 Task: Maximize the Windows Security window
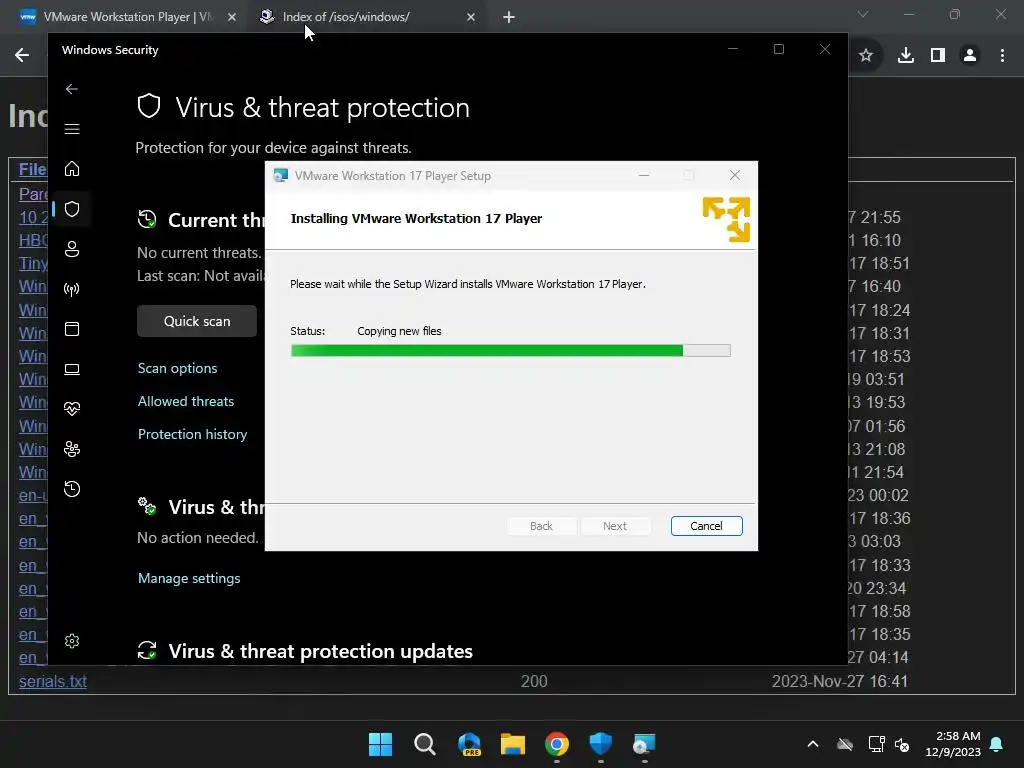(778, 49)
